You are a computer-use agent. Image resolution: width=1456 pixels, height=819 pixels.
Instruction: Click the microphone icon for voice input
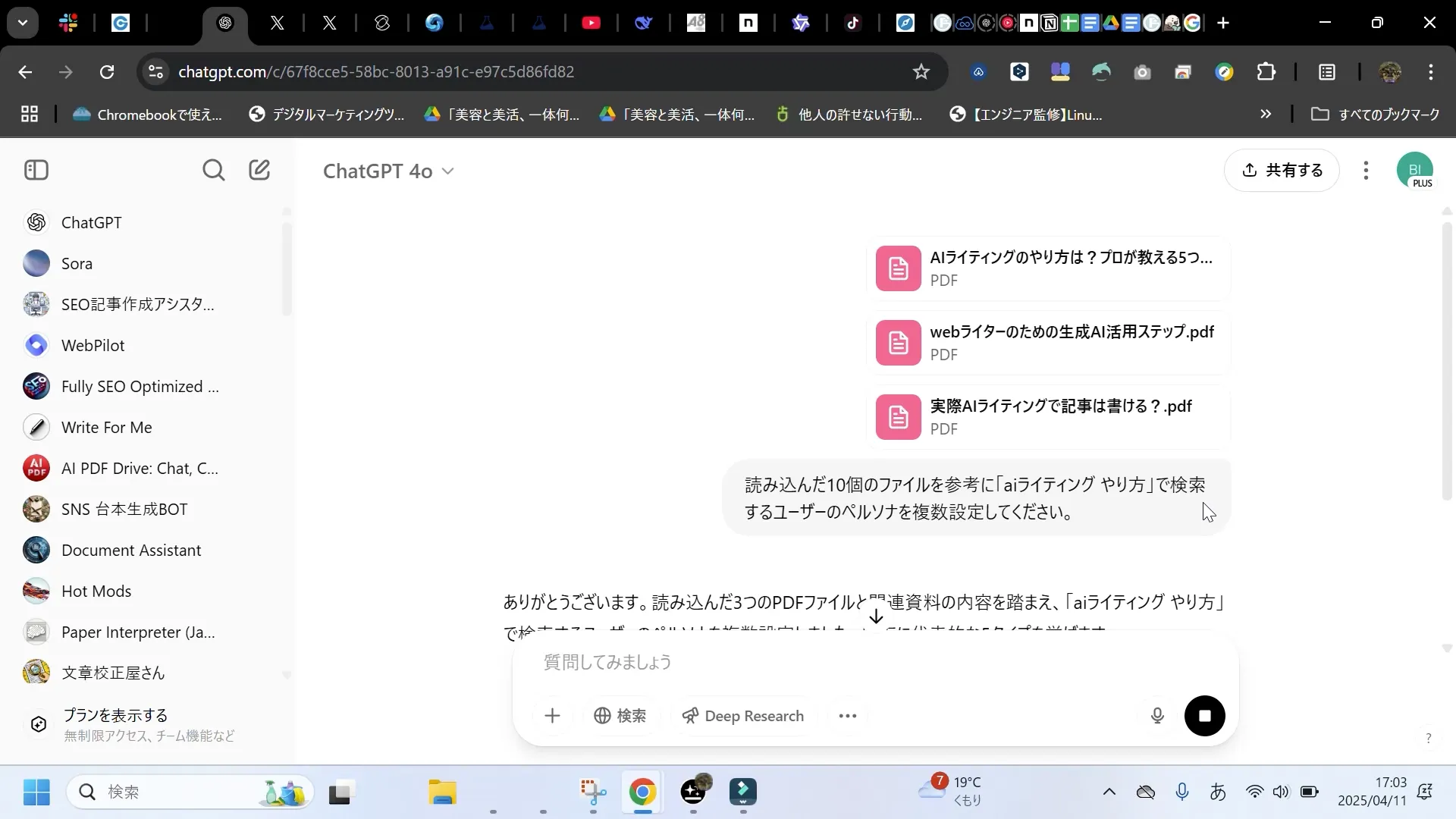tap(1156, 715)
